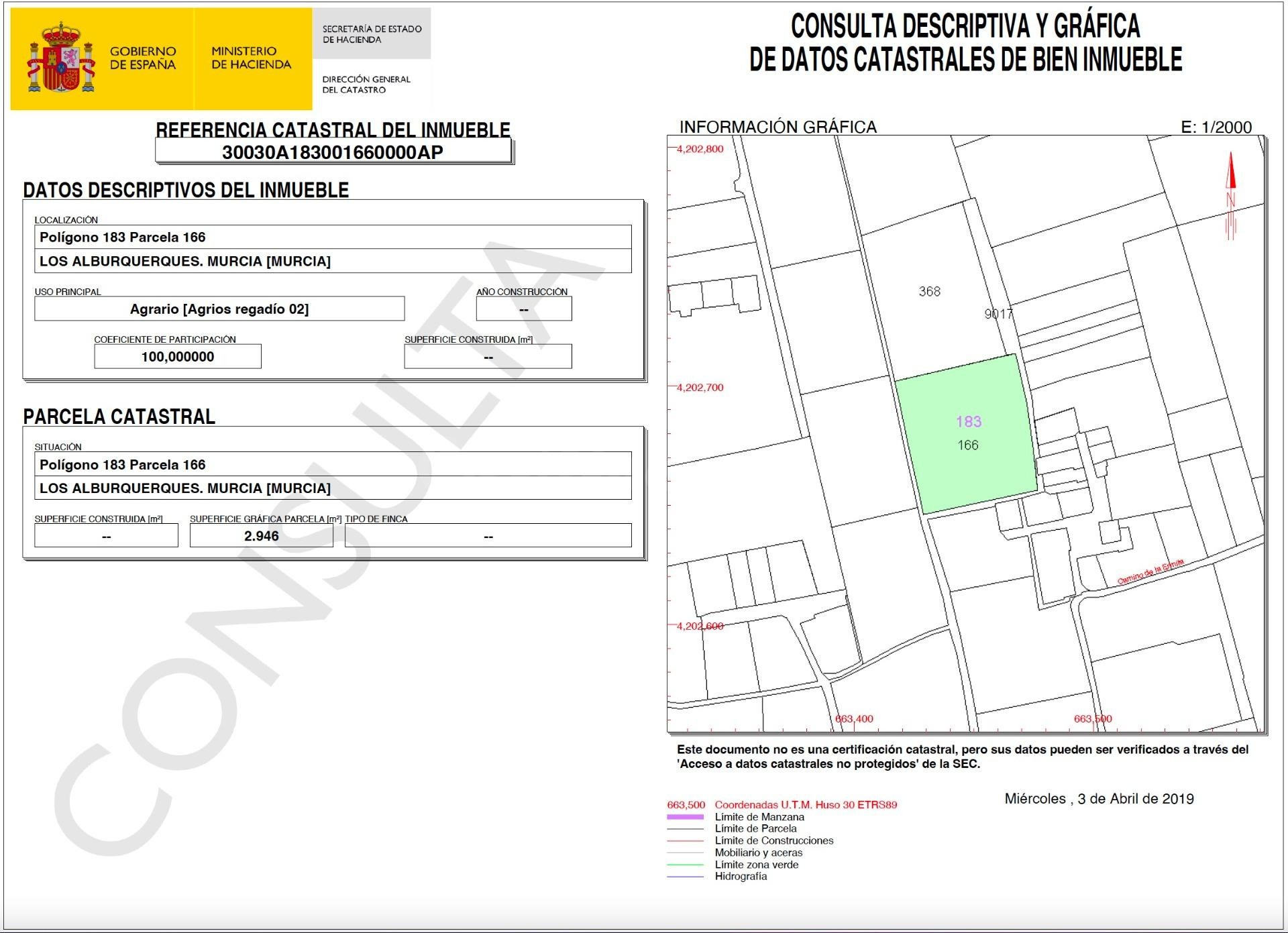Viewport: 1288px width, 933px height.
Task: Click the disclaimer text about certificación catastral
Action: (963, 757)
